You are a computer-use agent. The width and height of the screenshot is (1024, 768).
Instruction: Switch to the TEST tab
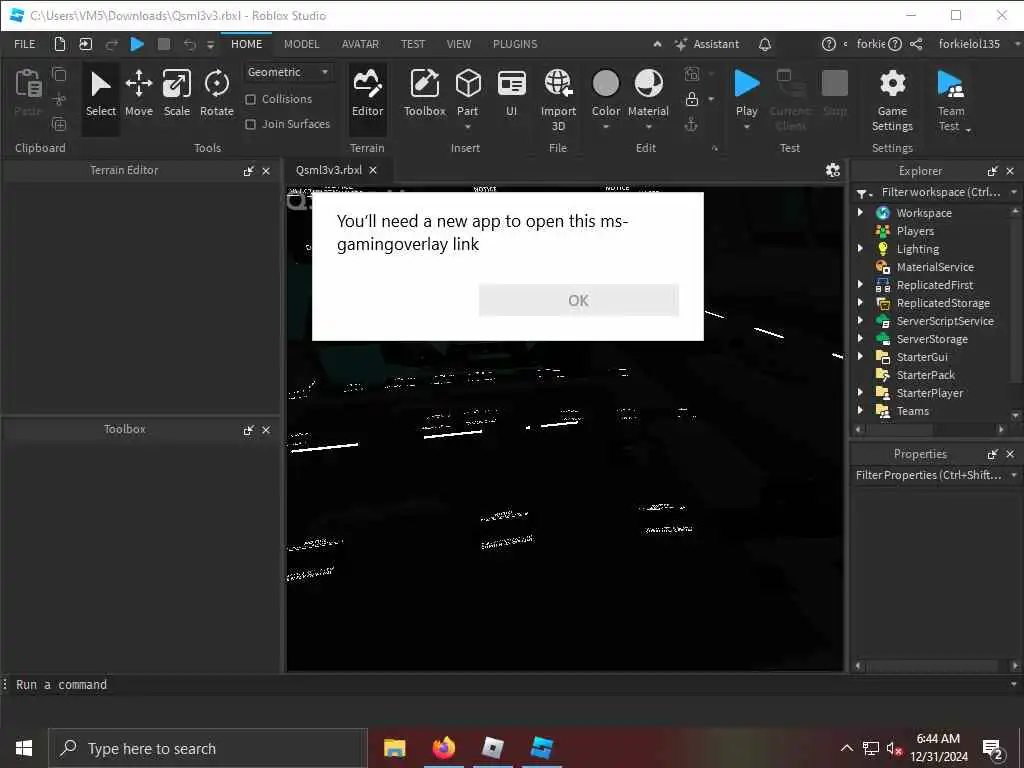(413, 44)
